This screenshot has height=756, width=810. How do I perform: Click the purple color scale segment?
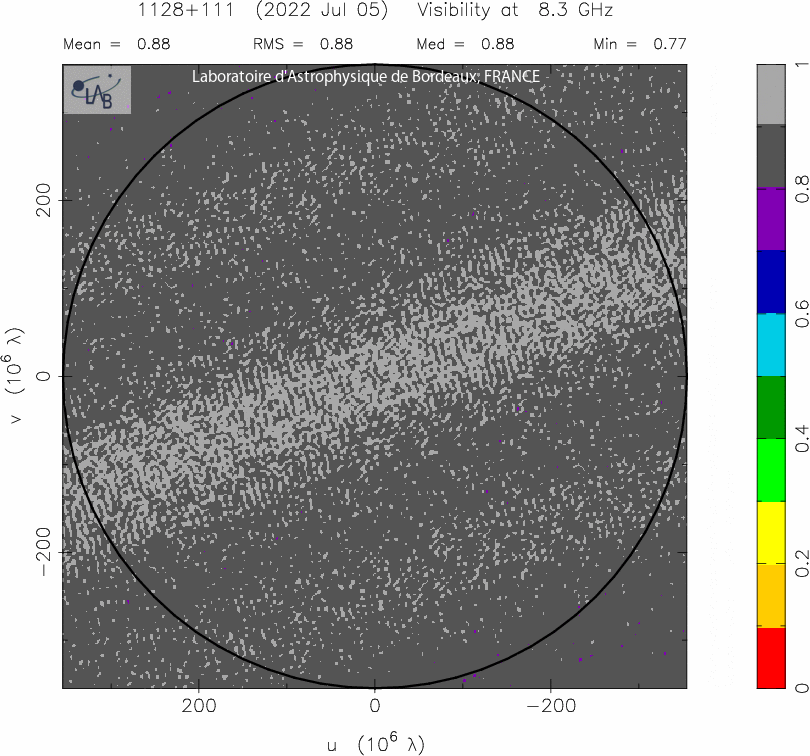click(771, 219)
